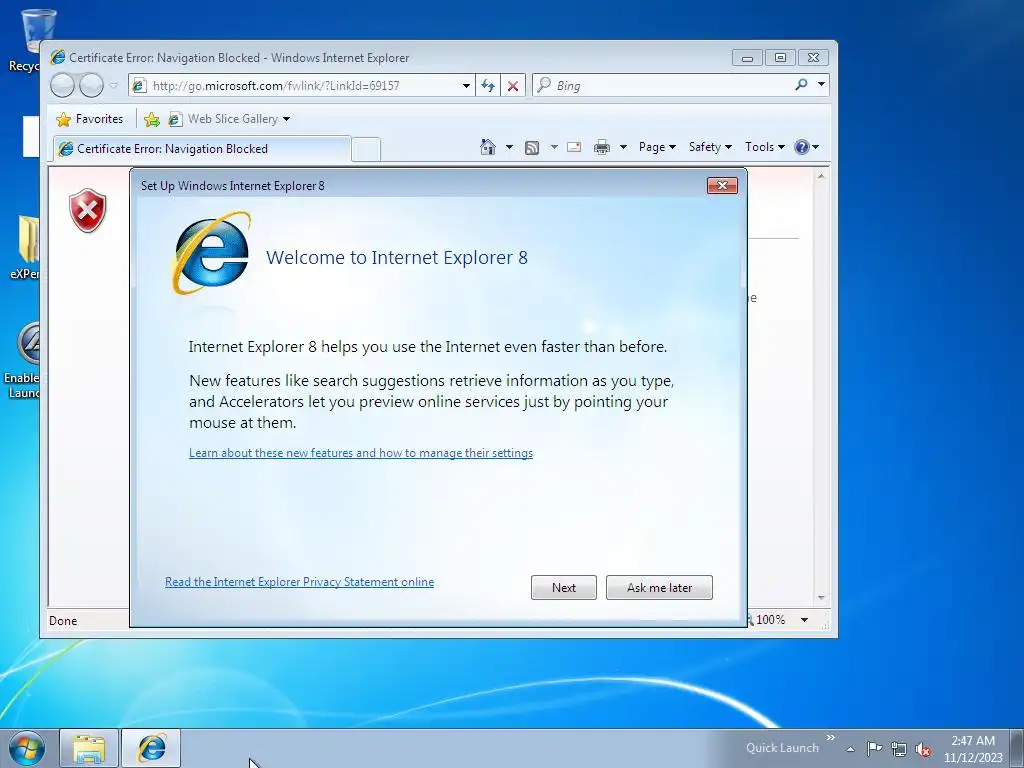Image resolution: width=1024 pixels, height=768 pixels.
Task: Open the Enable Launch desktop shortcut icon
Action: (x=24, y=360)
